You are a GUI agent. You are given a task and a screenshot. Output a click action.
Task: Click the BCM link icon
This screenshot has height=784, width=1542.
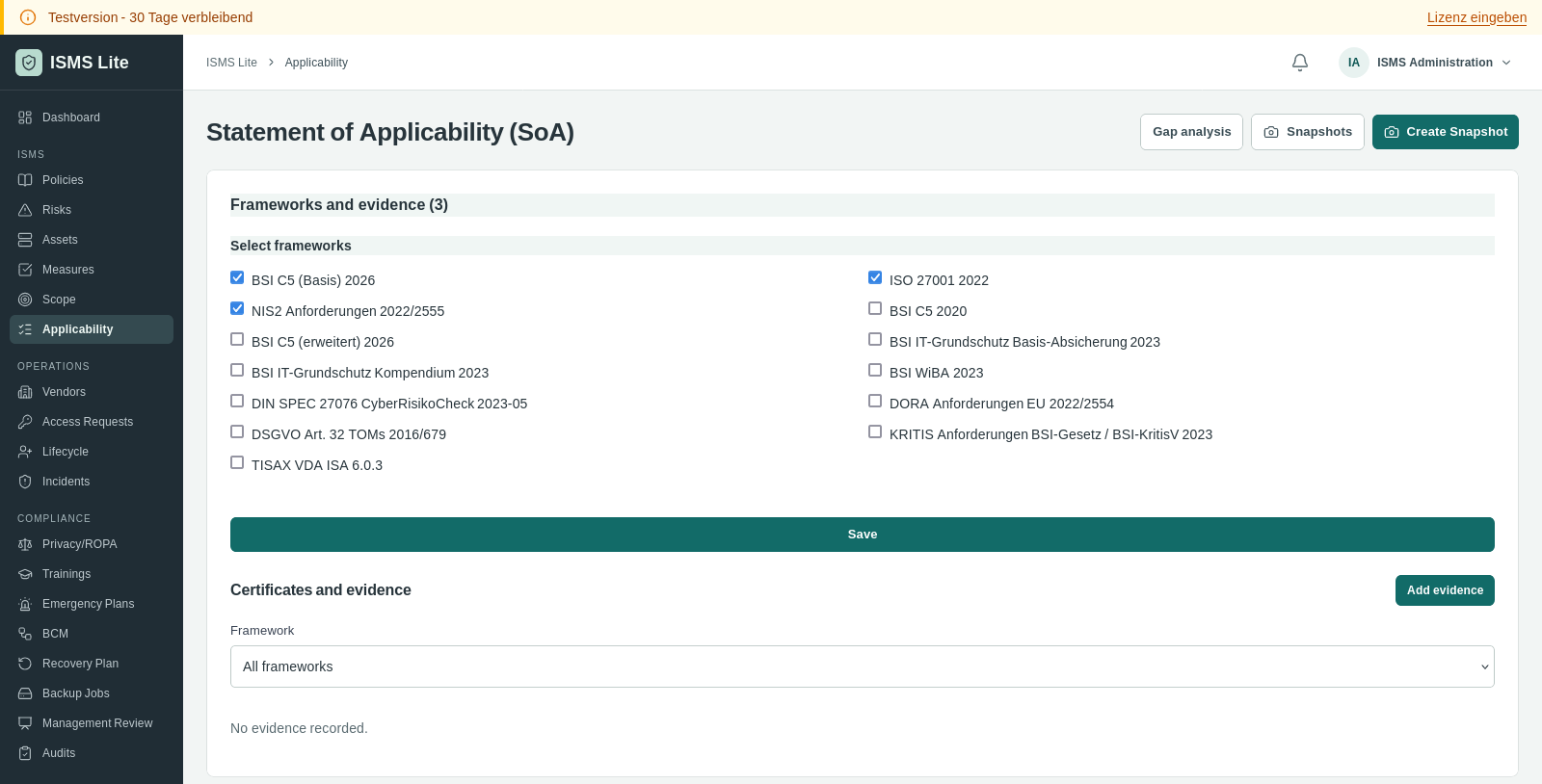click(25, 634)
